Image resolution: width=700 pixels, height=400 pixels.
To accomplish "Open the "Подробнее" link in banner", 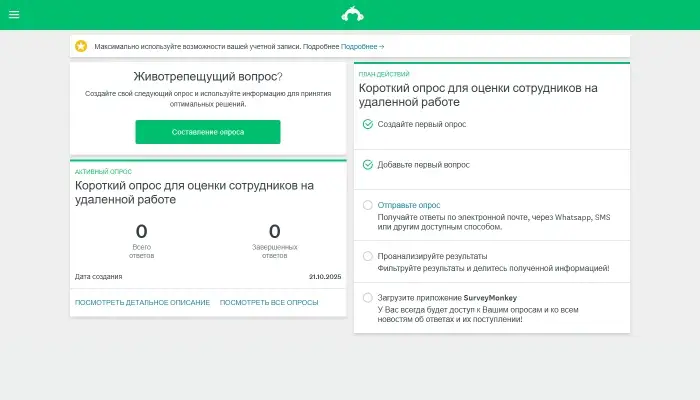I will pyautogui.click(x=362, y=47).
